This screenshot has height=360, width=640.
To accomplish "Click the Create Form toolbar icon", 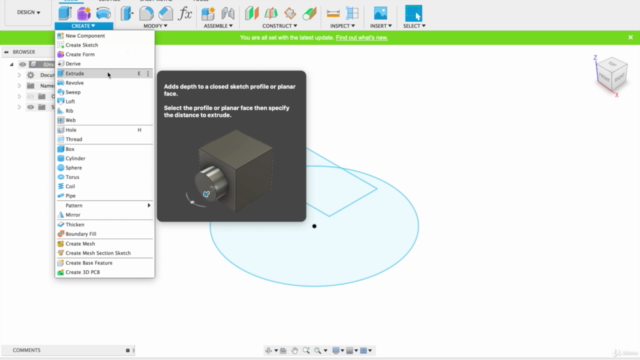I will [x=84, y=13].
